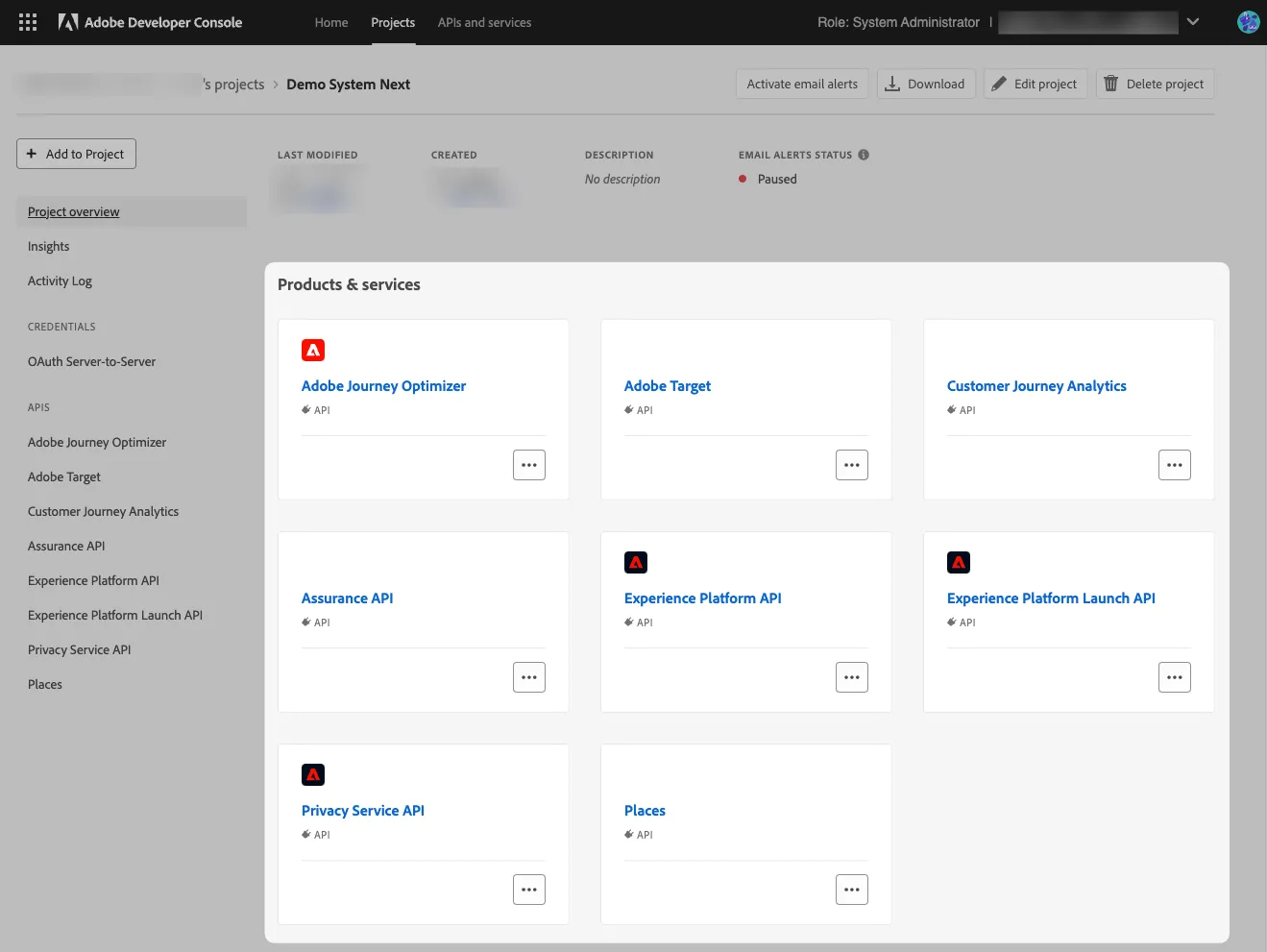1267x952 pixels.
Task: Download the project
Action: pos(926,84)
